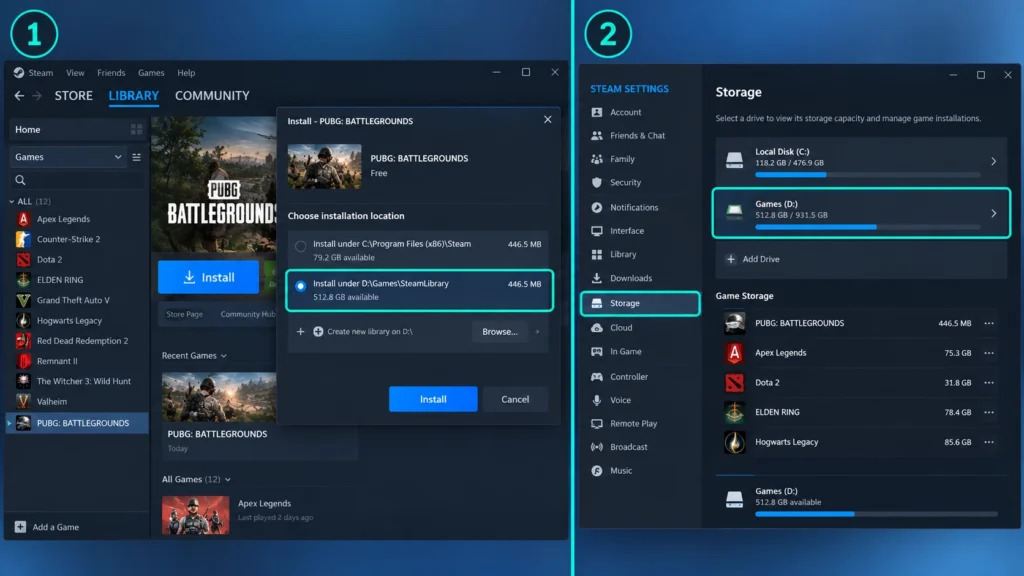Open Games (D:) drive chevron

pyautogui.click(x=993, y=213)
